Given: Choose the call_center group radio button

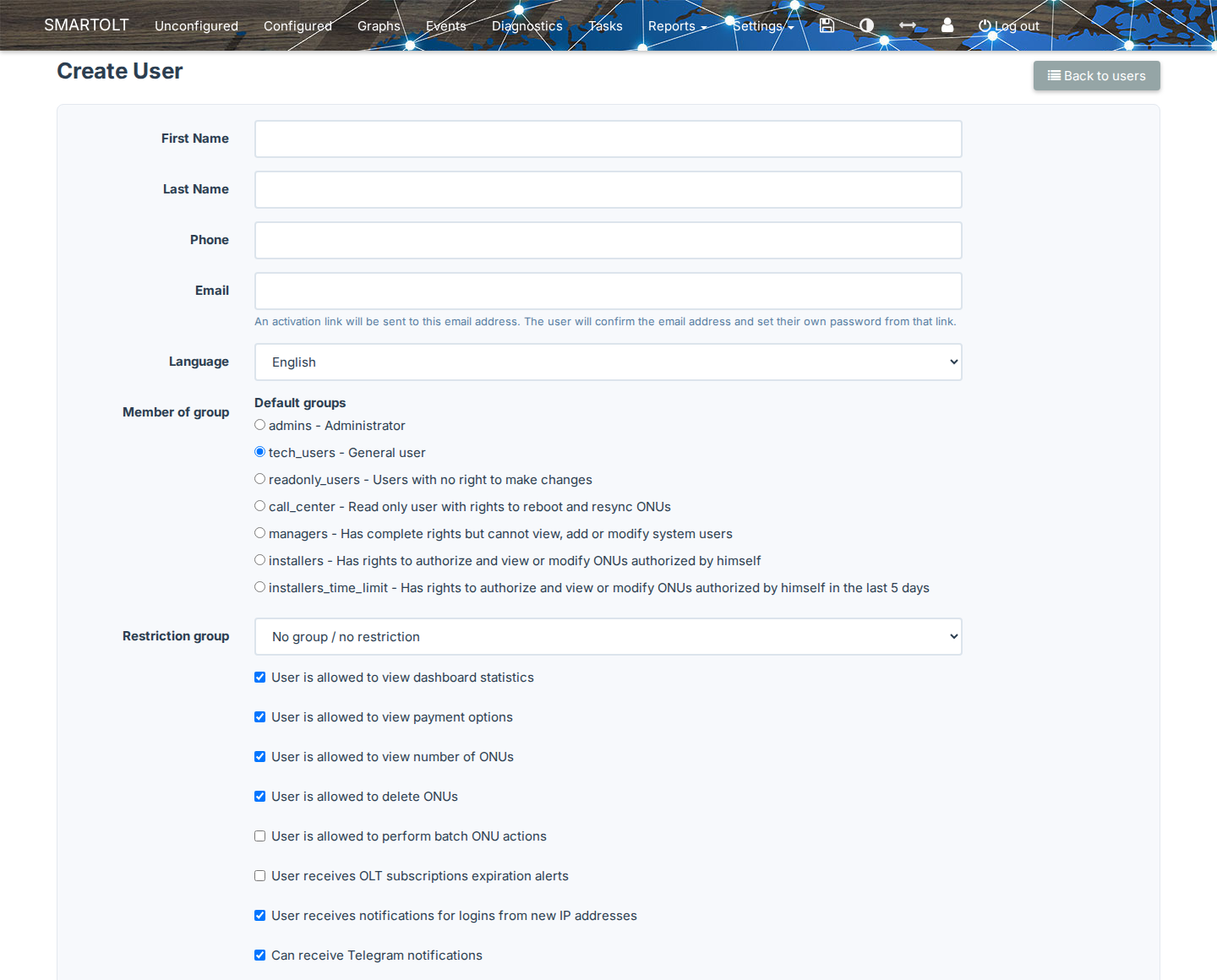Looking at the screenshot, I should [260, 506].
